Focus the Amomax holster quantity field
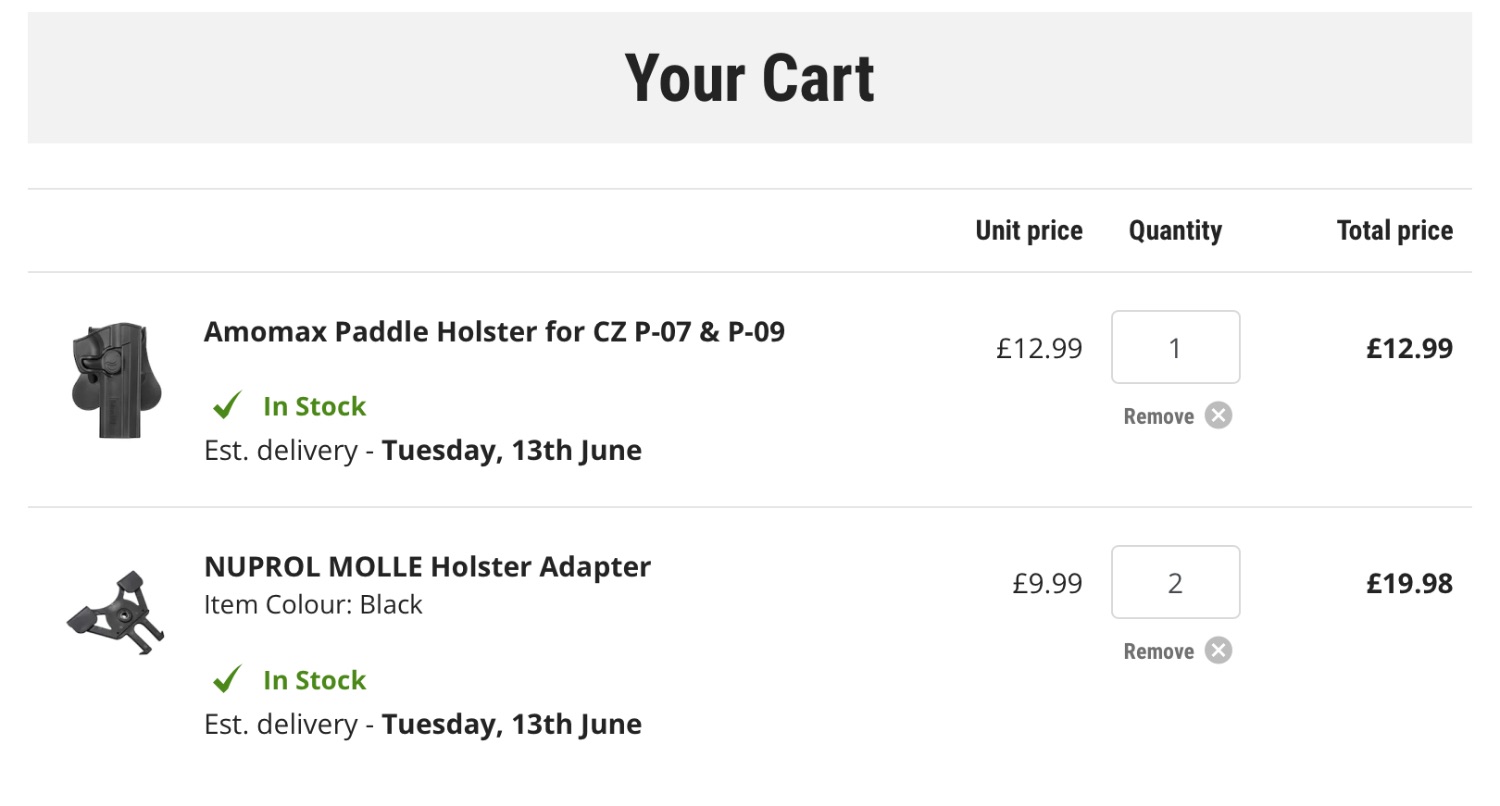 pyautogui.click(x=1175, y=347)
